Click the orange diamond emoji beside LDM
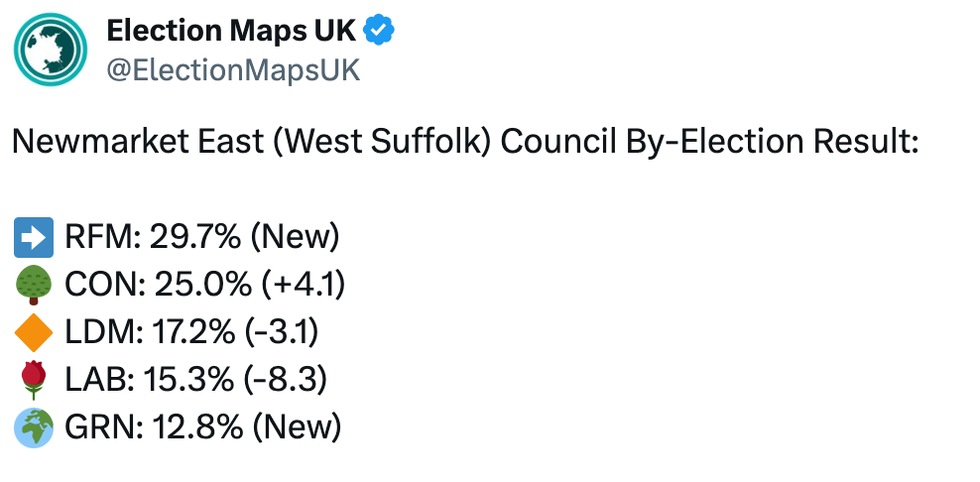This screenshot has width=980, height=482. click(x=34, y=333)
